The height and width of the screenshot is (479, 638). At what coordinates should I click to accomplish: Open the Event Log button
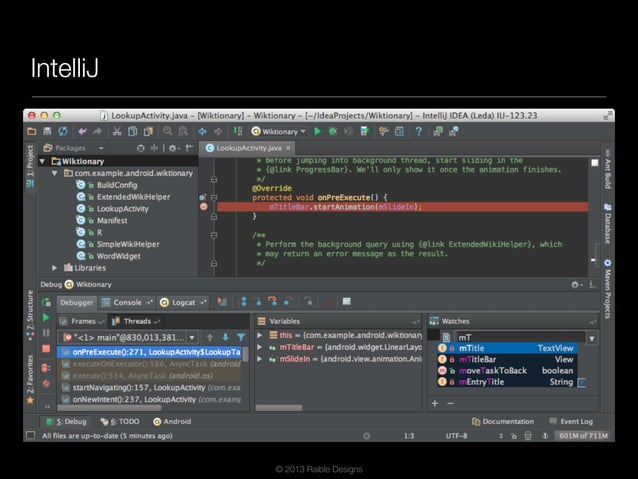(x=571, y=421)
